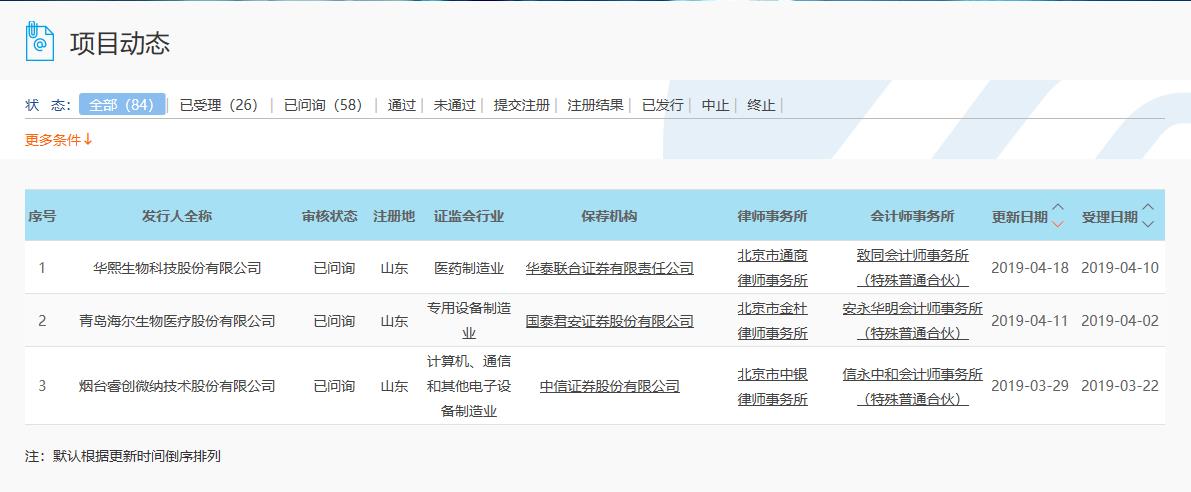Filter by 中止 status
Image resolution: width=1191 pixels, height=492 pixels.
[x=716, y=105]
